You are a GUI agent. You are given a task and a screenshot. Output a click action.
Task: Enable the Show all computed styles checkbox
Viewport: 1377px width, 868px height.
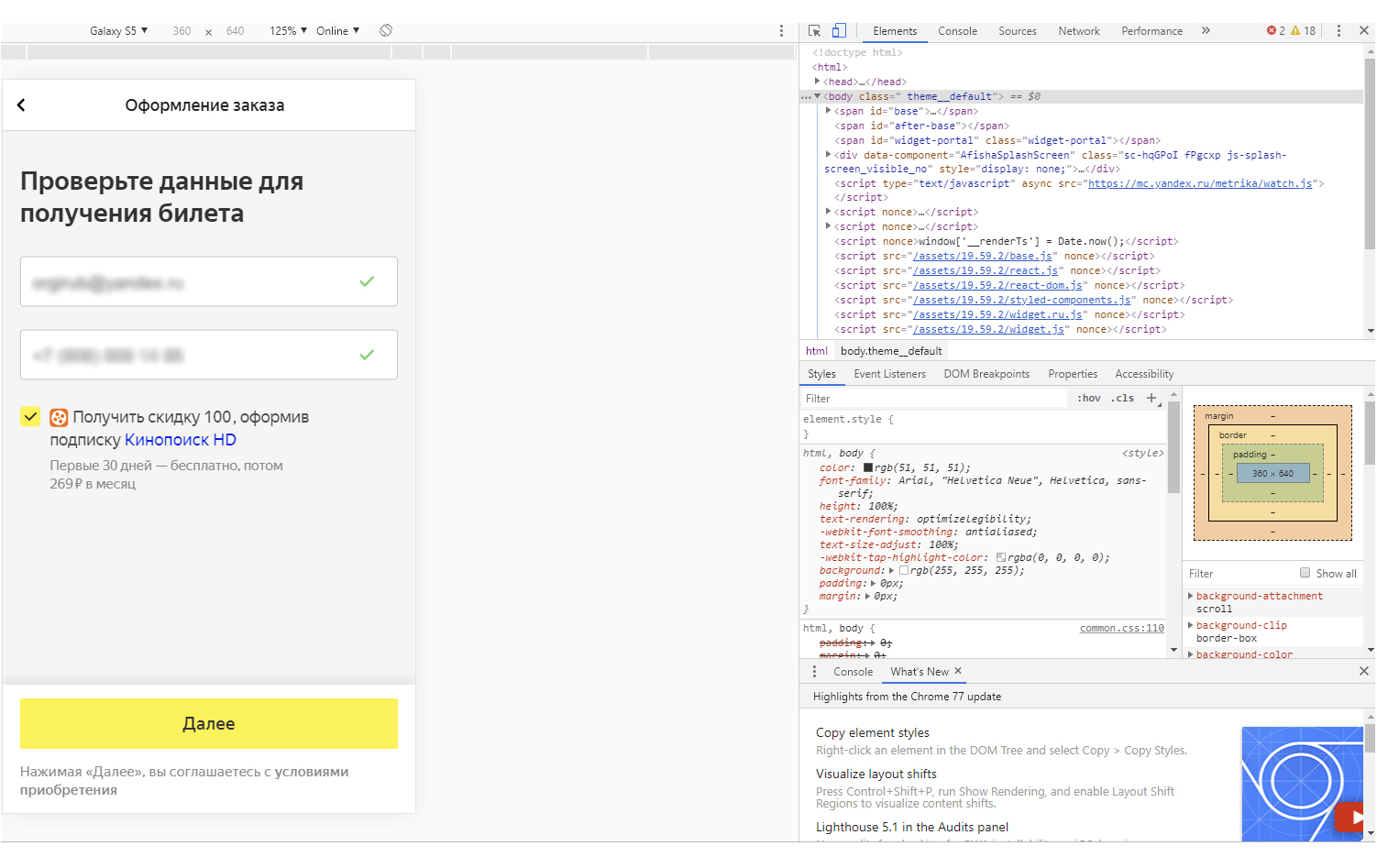pos(1305,573)
